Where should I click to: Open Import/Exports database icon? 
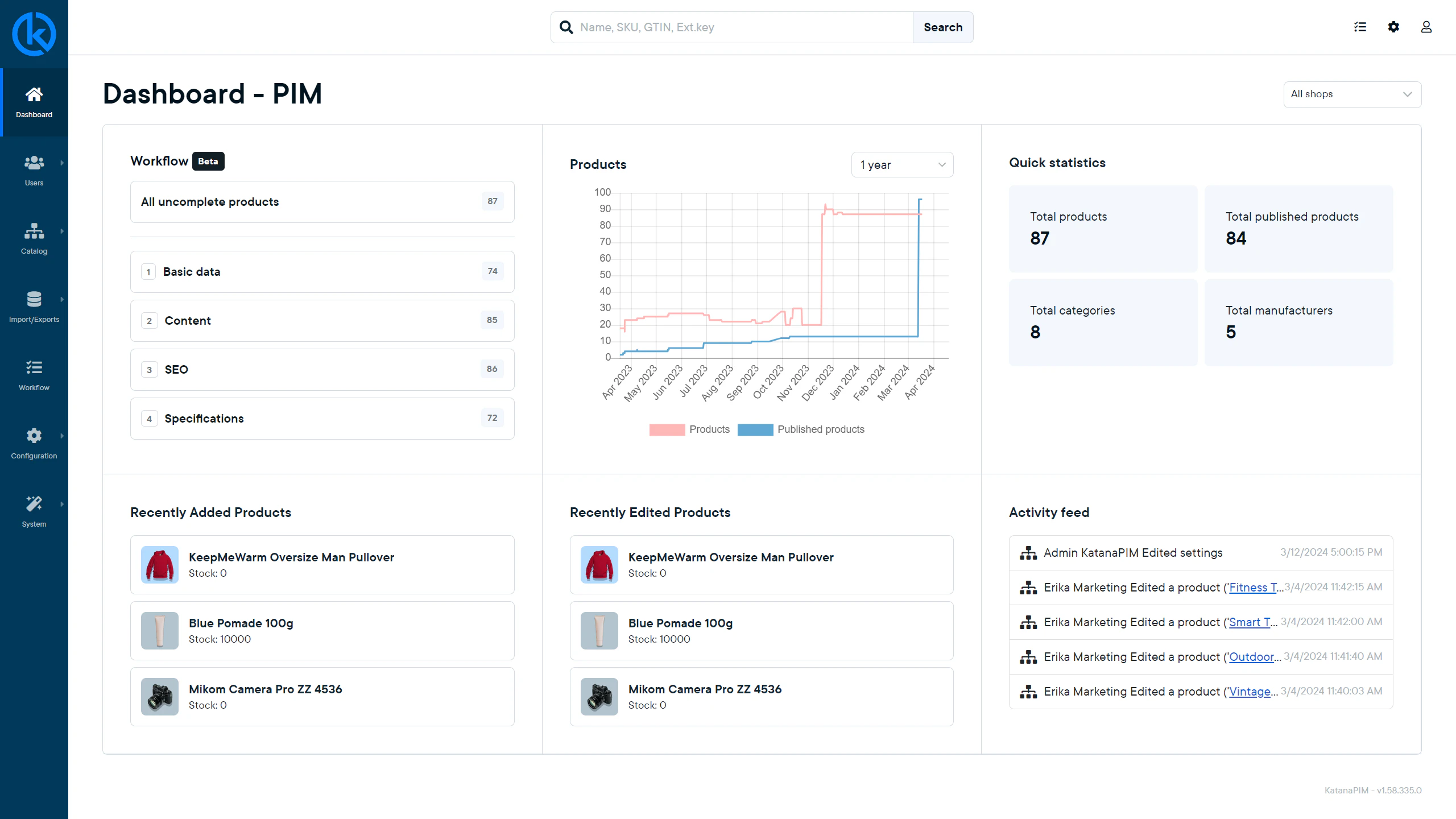(34, 300)
